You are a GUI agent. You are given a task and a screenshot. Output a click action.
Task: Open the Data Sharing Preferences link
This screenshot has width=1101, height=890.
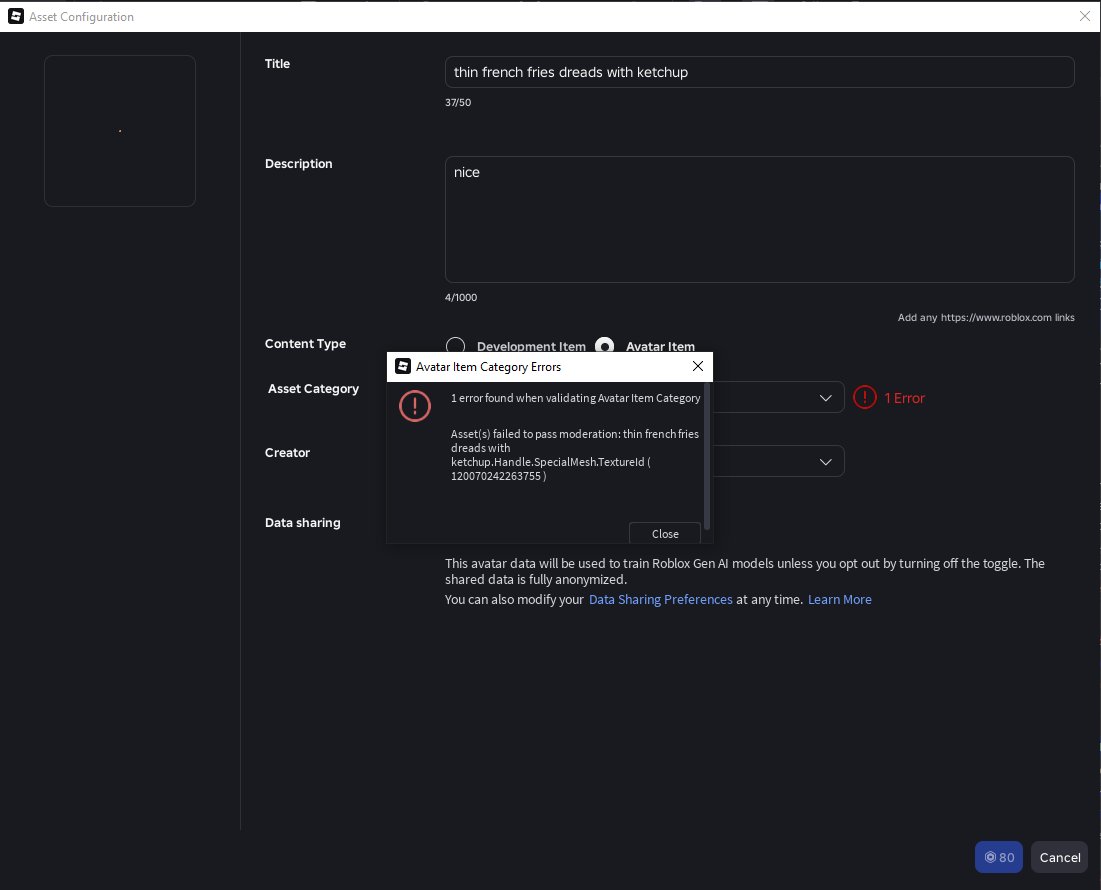(661, 599)
